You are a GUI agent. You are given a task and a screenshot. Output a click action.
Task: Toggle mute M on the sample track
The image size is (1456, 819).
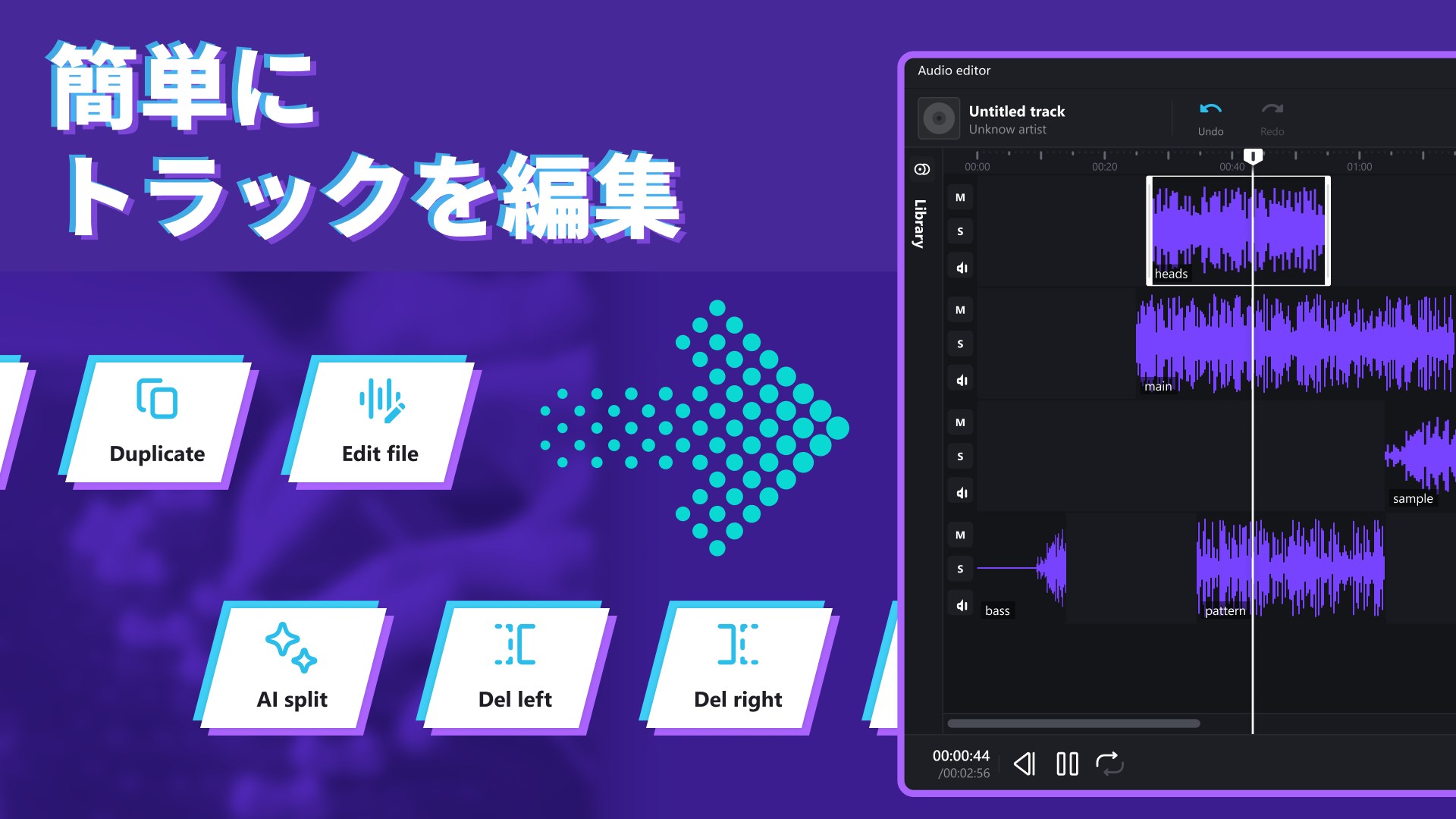pos(960,423)
